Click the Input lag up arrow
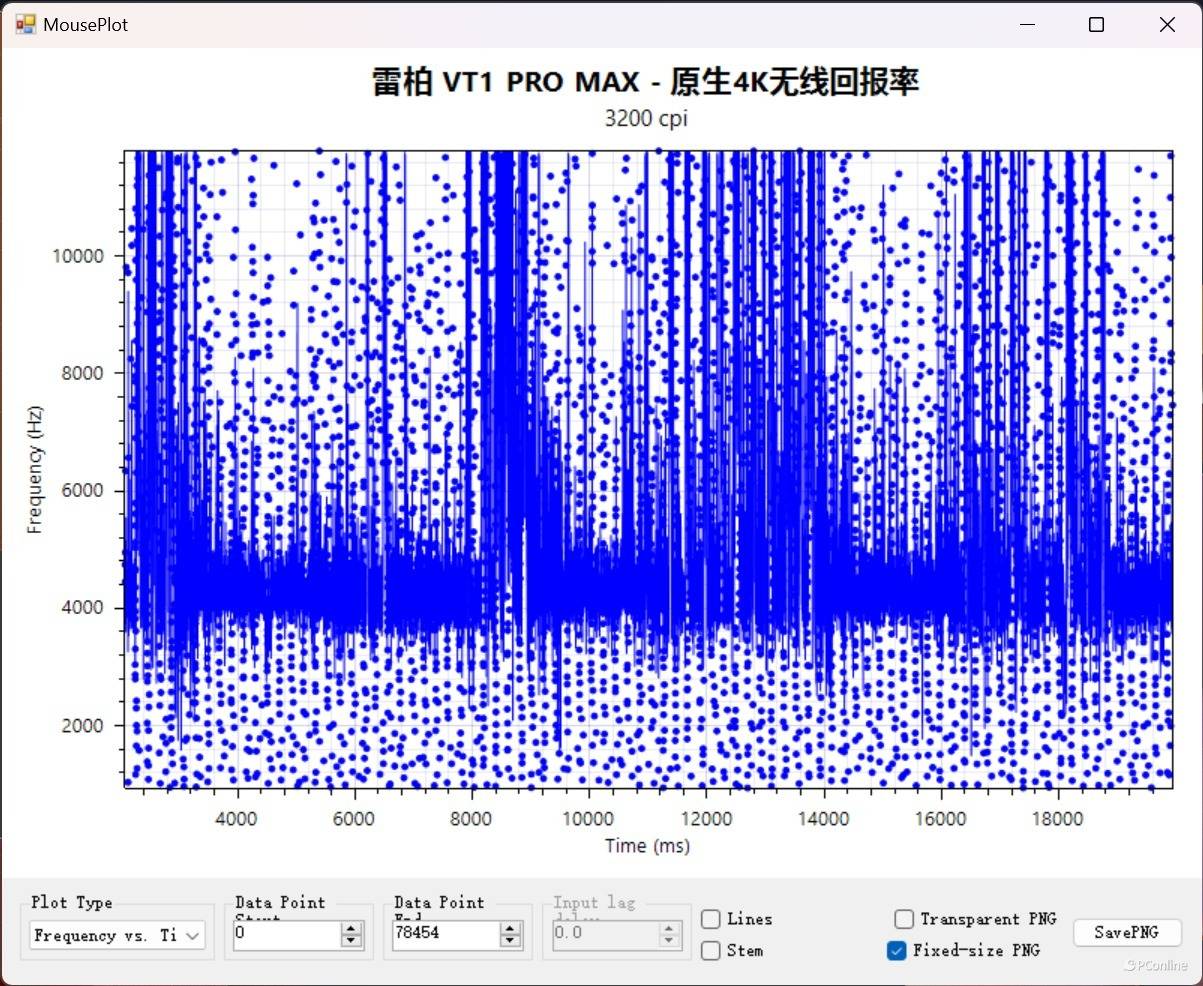1203x986 pixels. pyautogui.click(x=670, y=928)
